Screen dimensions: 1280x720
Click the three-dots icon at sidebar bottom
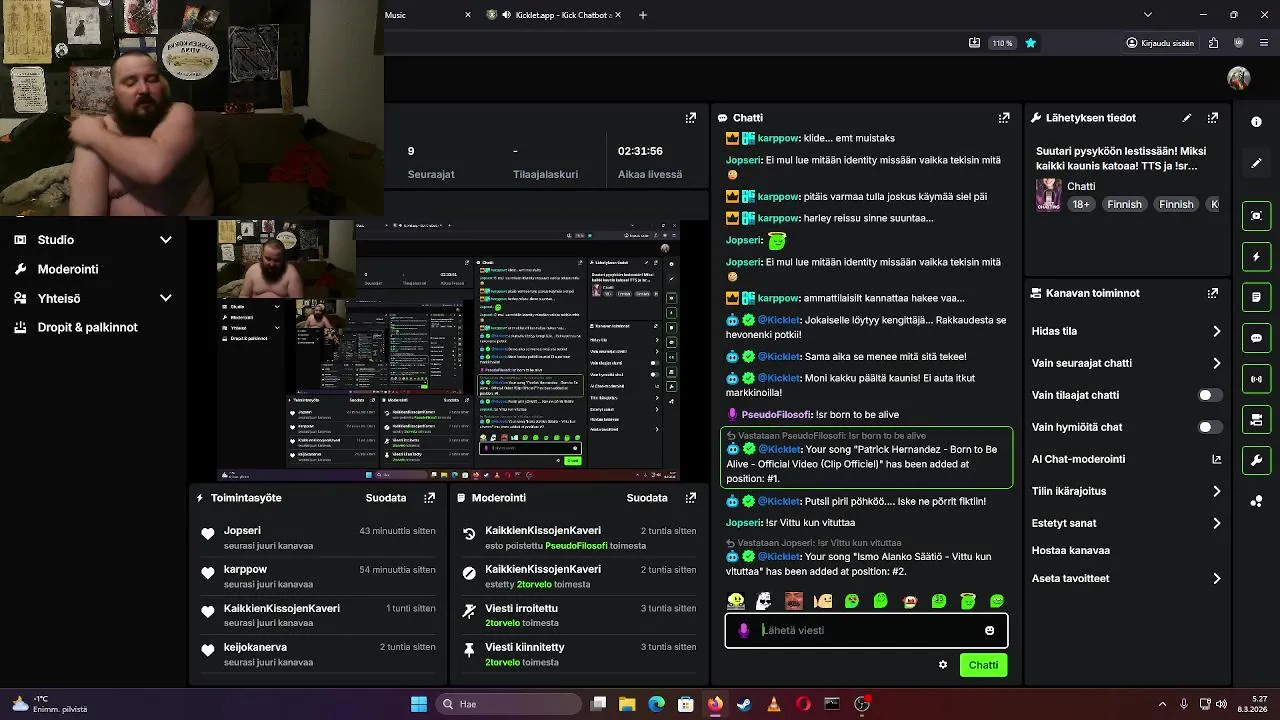[x=1256, y=501]
